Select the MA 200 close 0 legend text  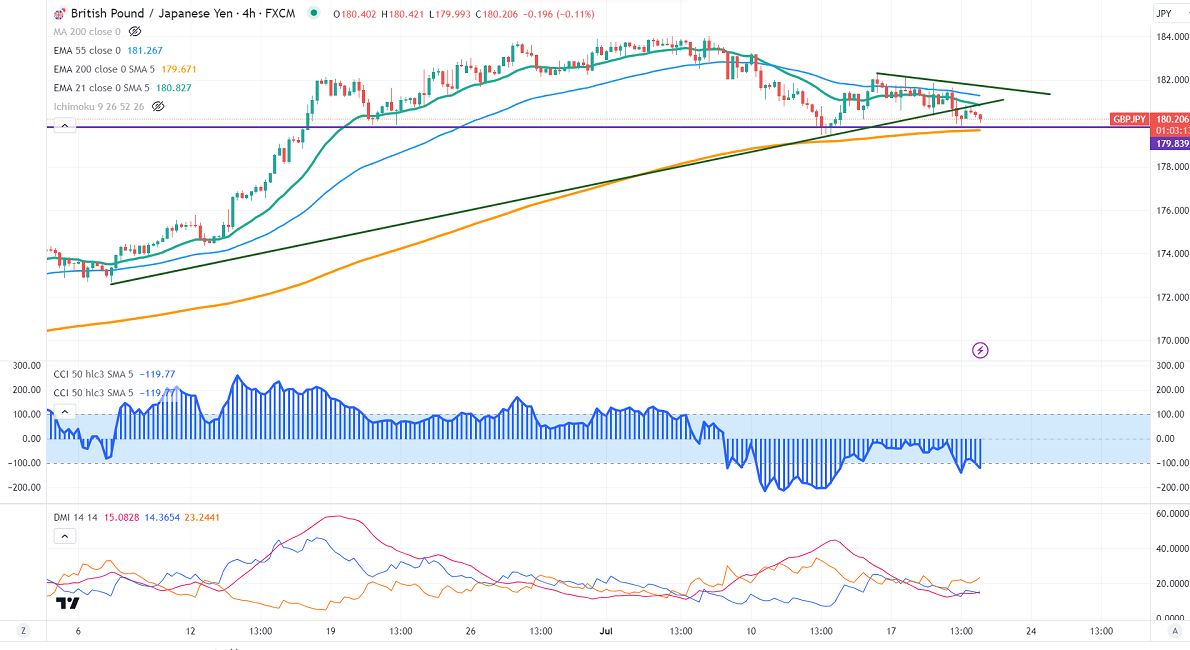pos(87,32)
